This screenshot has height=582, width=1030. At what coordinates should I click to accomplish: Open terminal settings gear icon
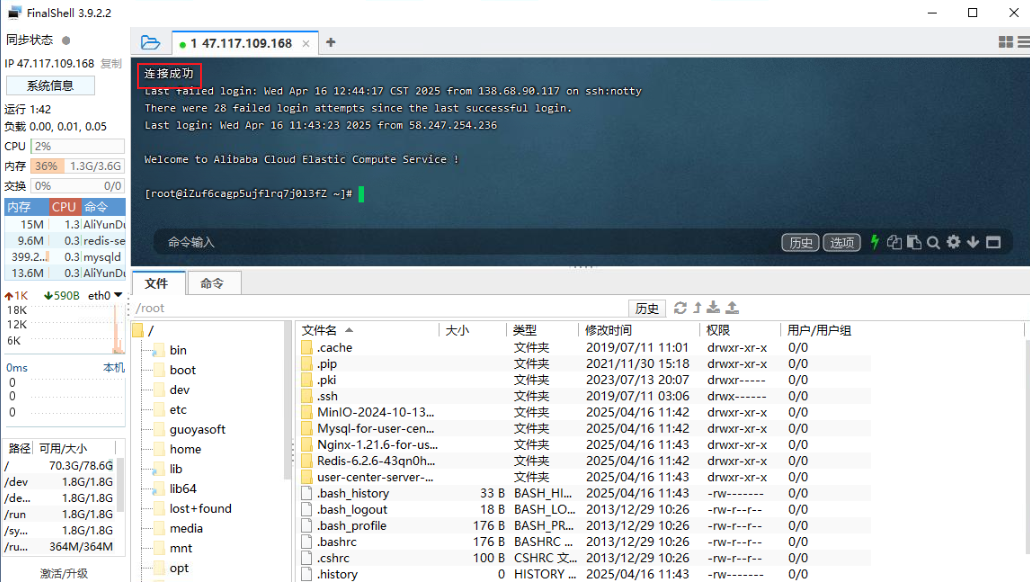coord(953,242)
